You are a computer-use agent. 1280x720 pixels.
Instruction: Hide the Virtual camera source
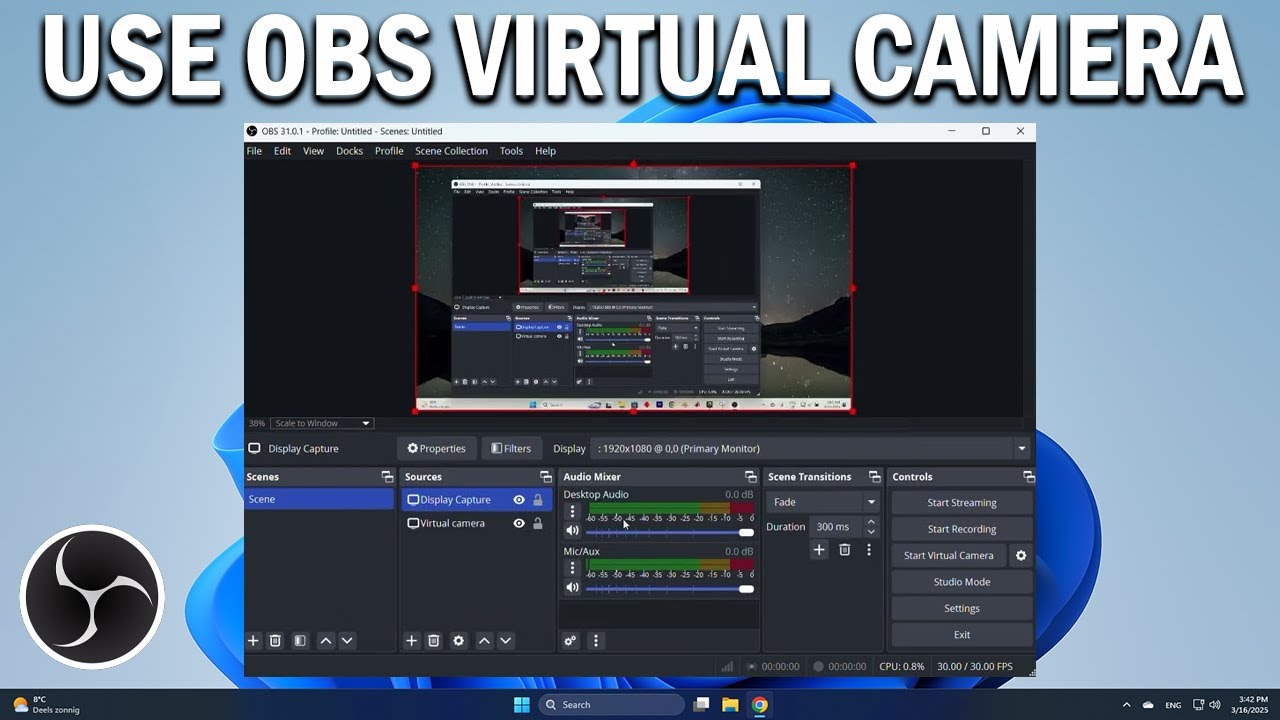pyautogui.click(x=519, y=523)
